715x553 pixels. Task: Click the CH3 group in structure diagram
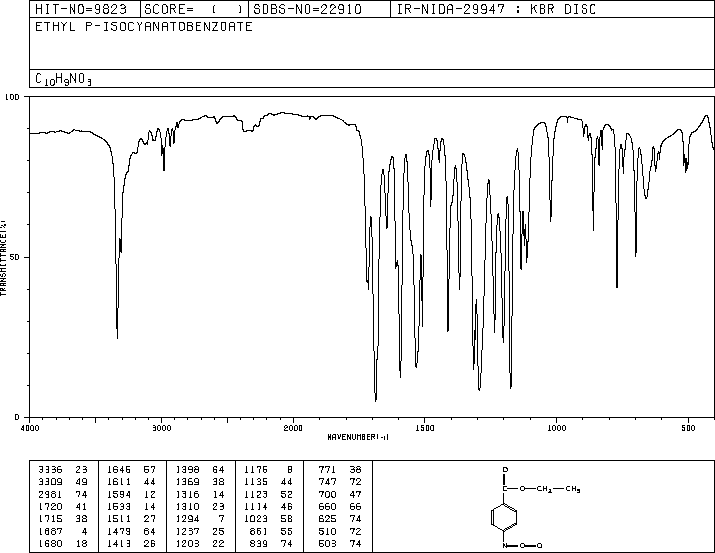point(573,489)
